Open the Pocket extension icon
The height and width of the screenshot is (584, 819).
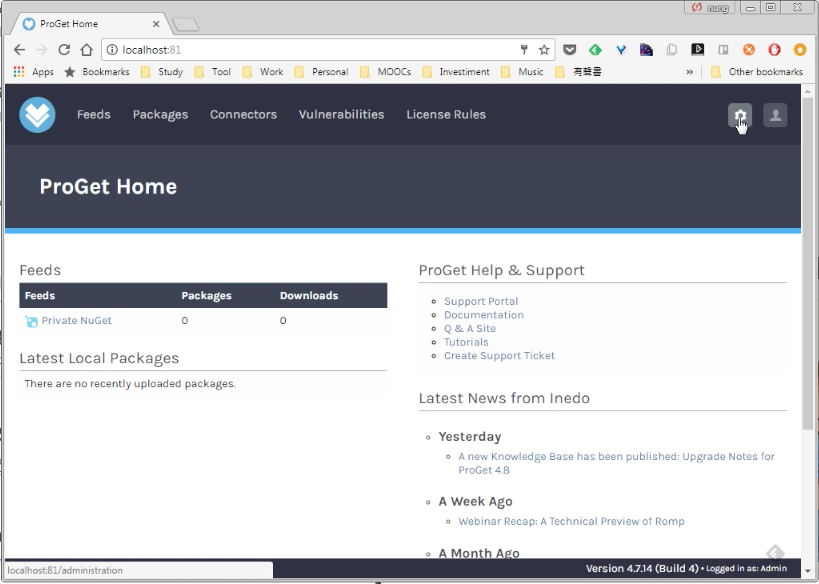coord(569,50)
